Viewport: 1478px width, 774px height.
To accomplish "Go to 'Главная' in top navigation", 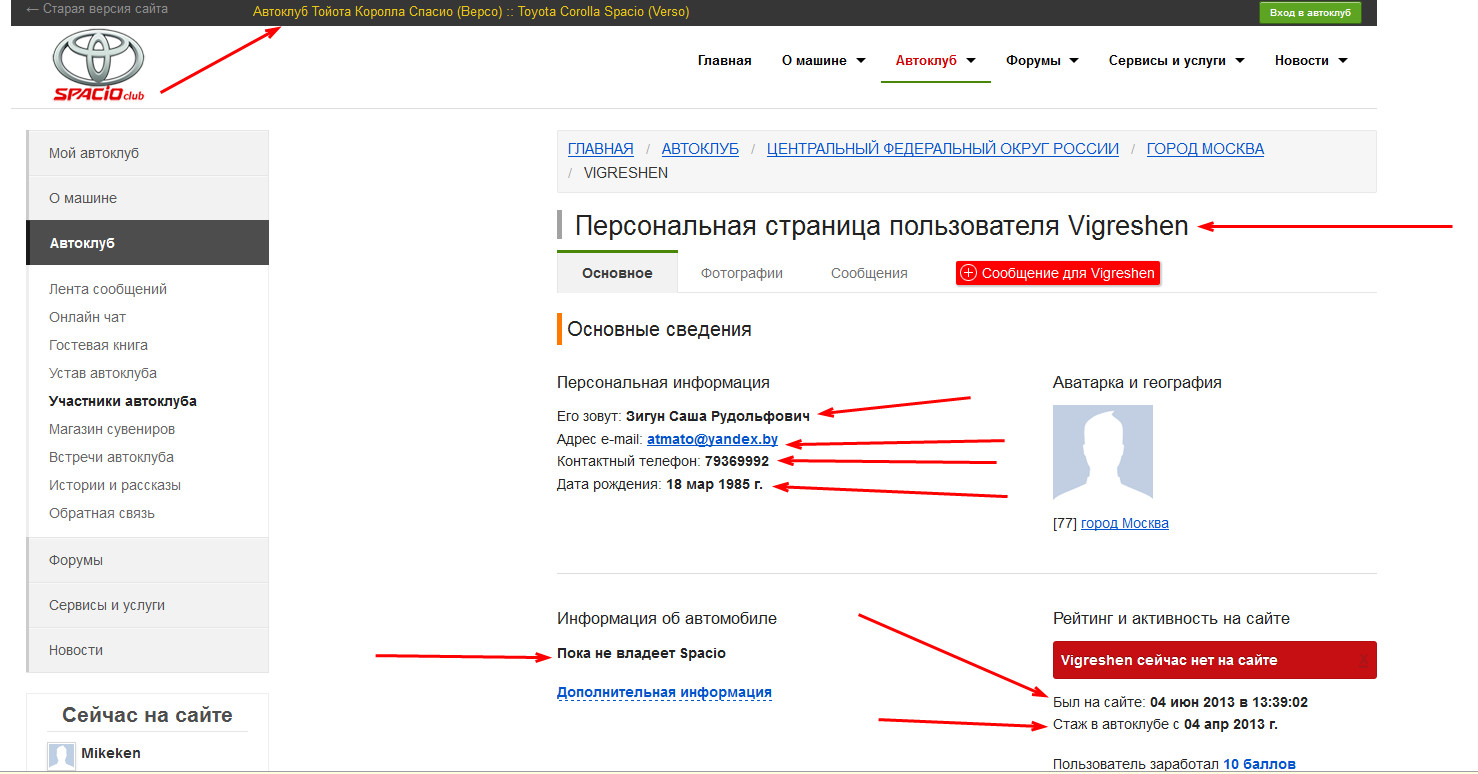I will pos(724,61).
